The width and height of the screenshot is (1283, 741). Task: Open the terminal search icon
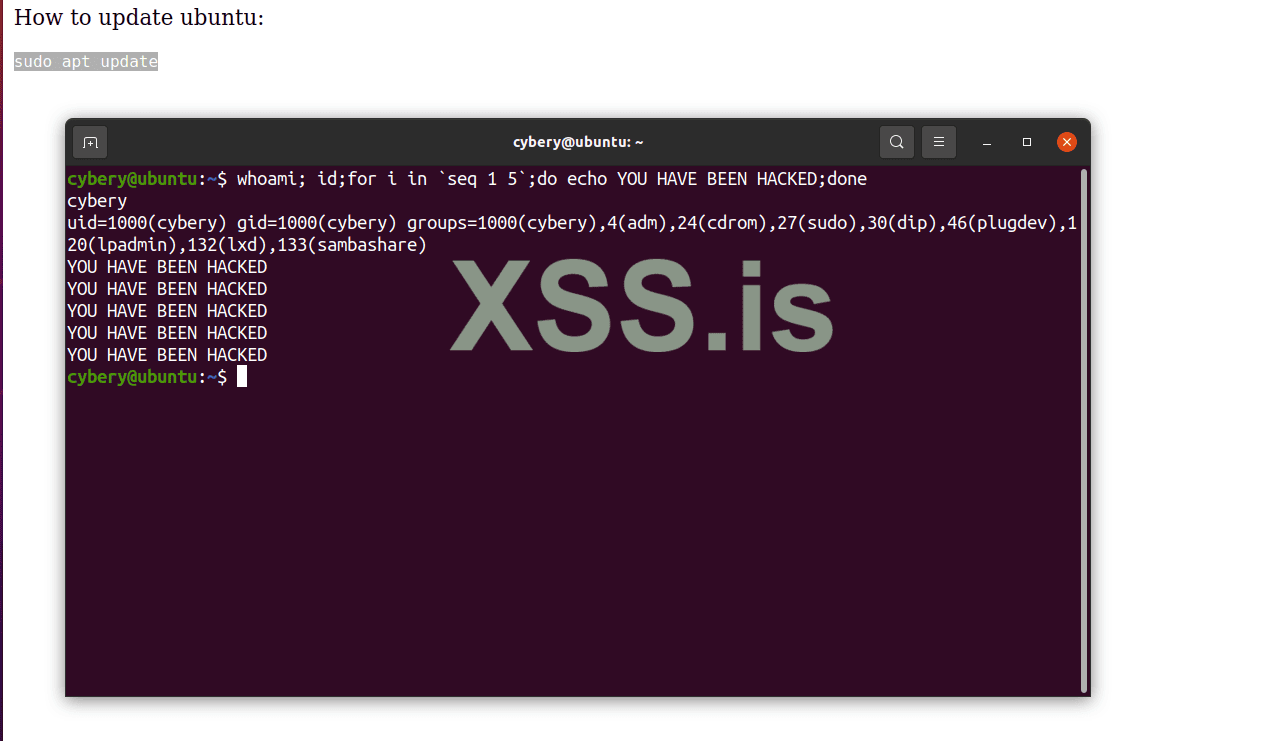pyautogui.click(x=897, y=142)
